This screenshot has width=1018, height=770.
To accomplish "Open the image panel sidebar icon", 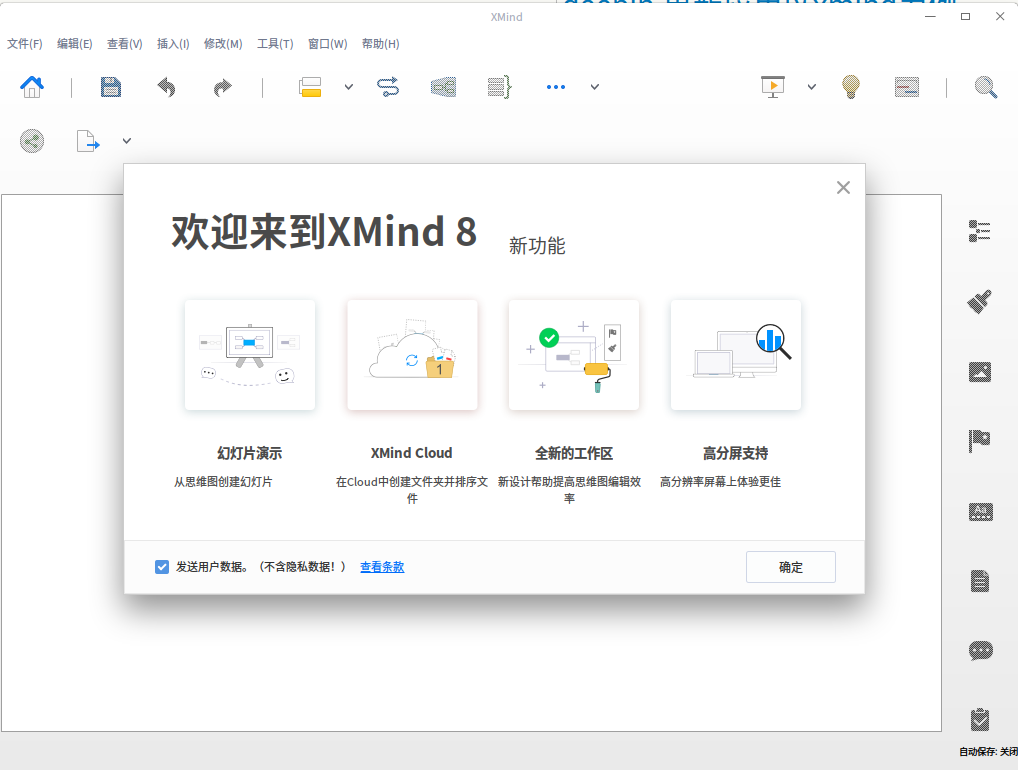I will pyautogui.click(x=980, y=372).
